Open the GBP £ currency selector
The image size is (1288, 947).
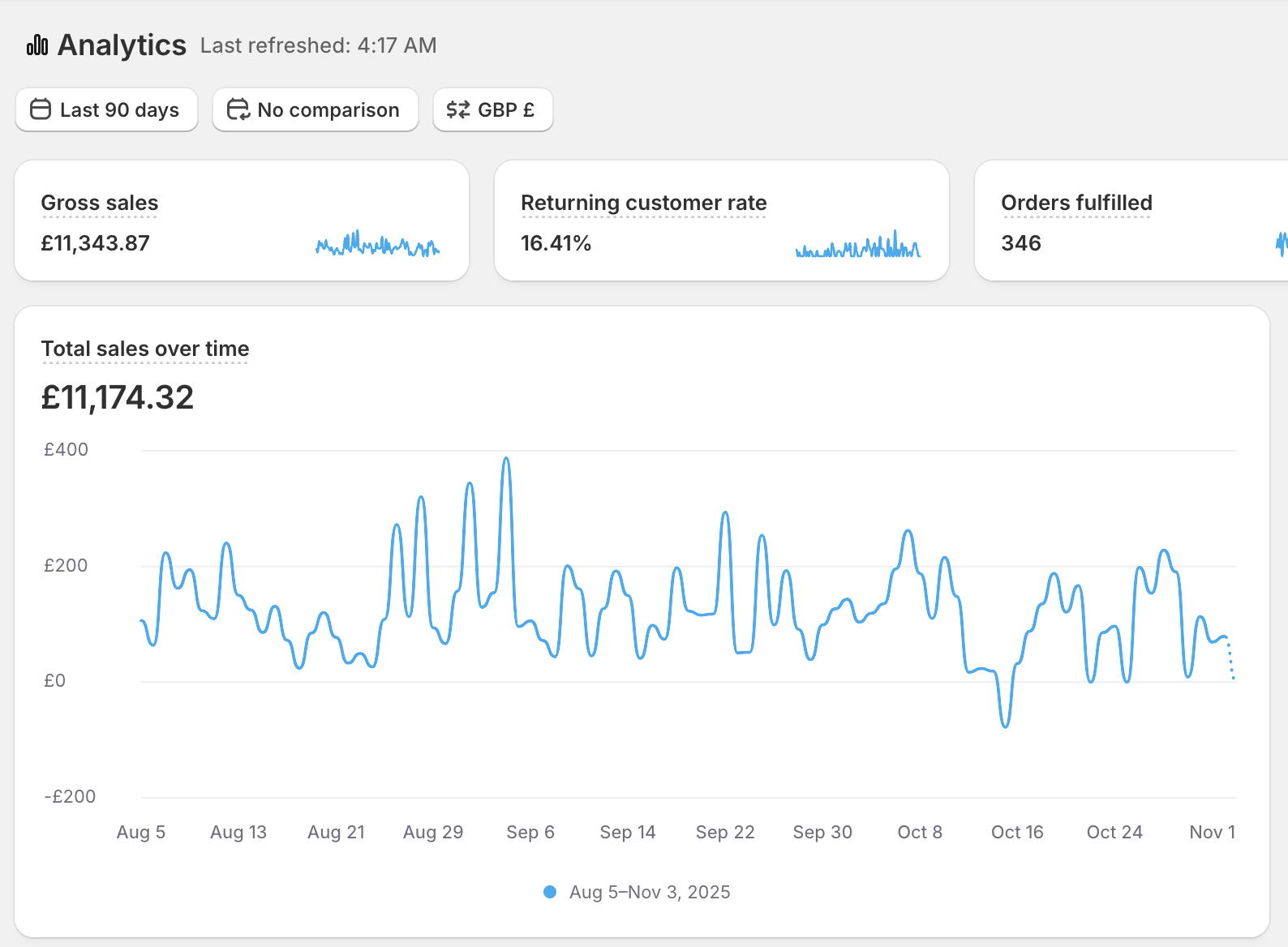pyautogui.click(x=493, y=109)
